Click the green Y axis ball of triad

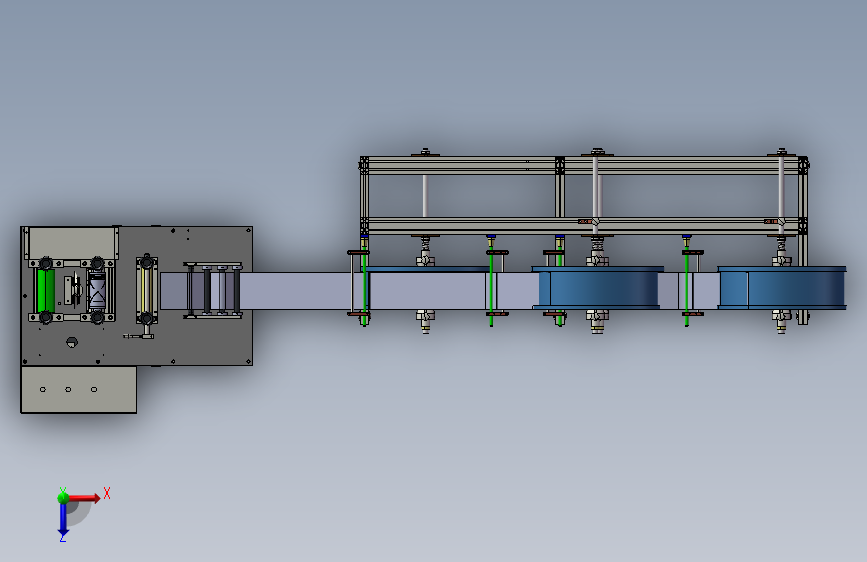point(63,497)
